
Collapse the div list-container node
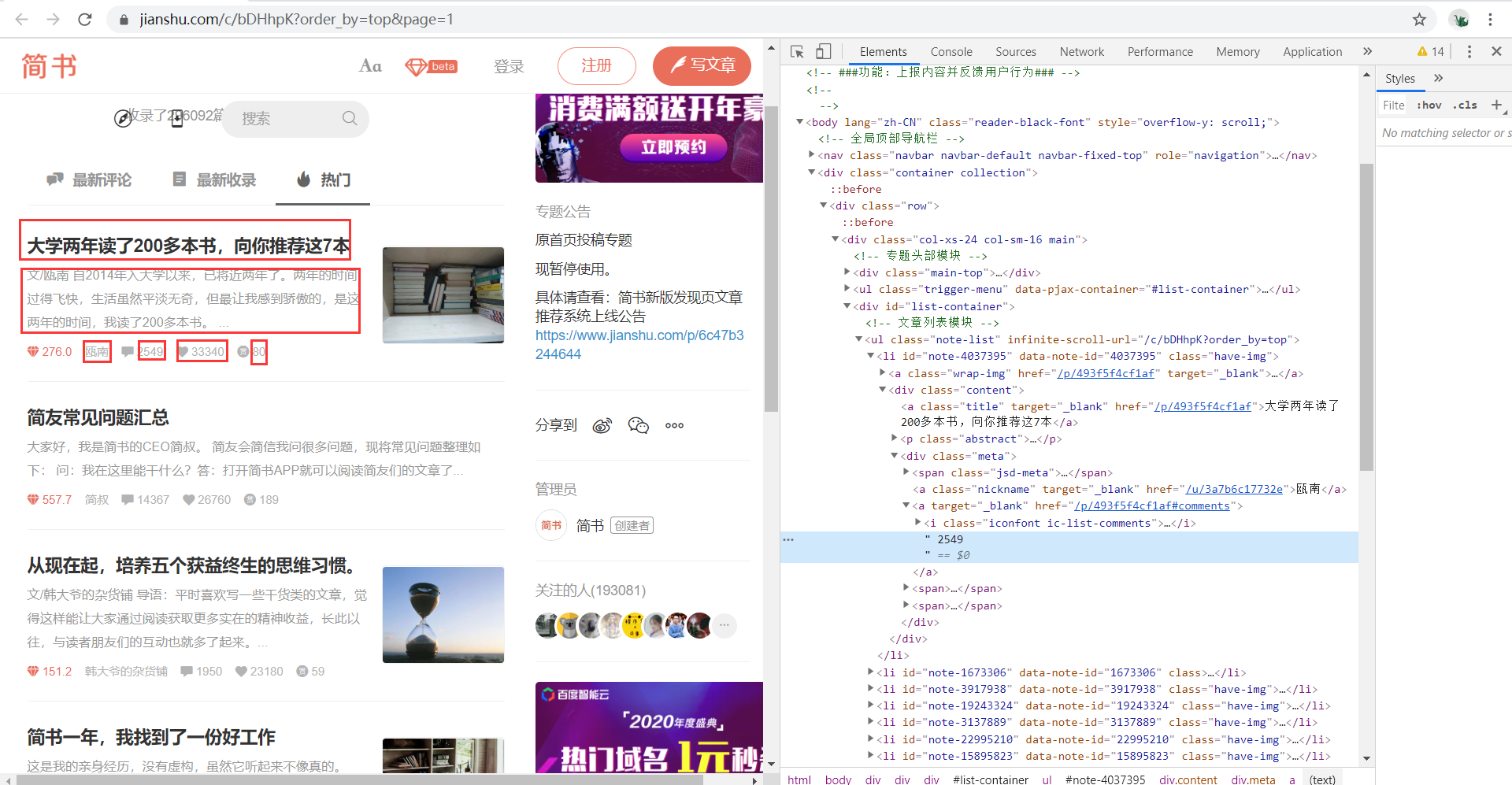pyautogui.click(x=847, y=306)
